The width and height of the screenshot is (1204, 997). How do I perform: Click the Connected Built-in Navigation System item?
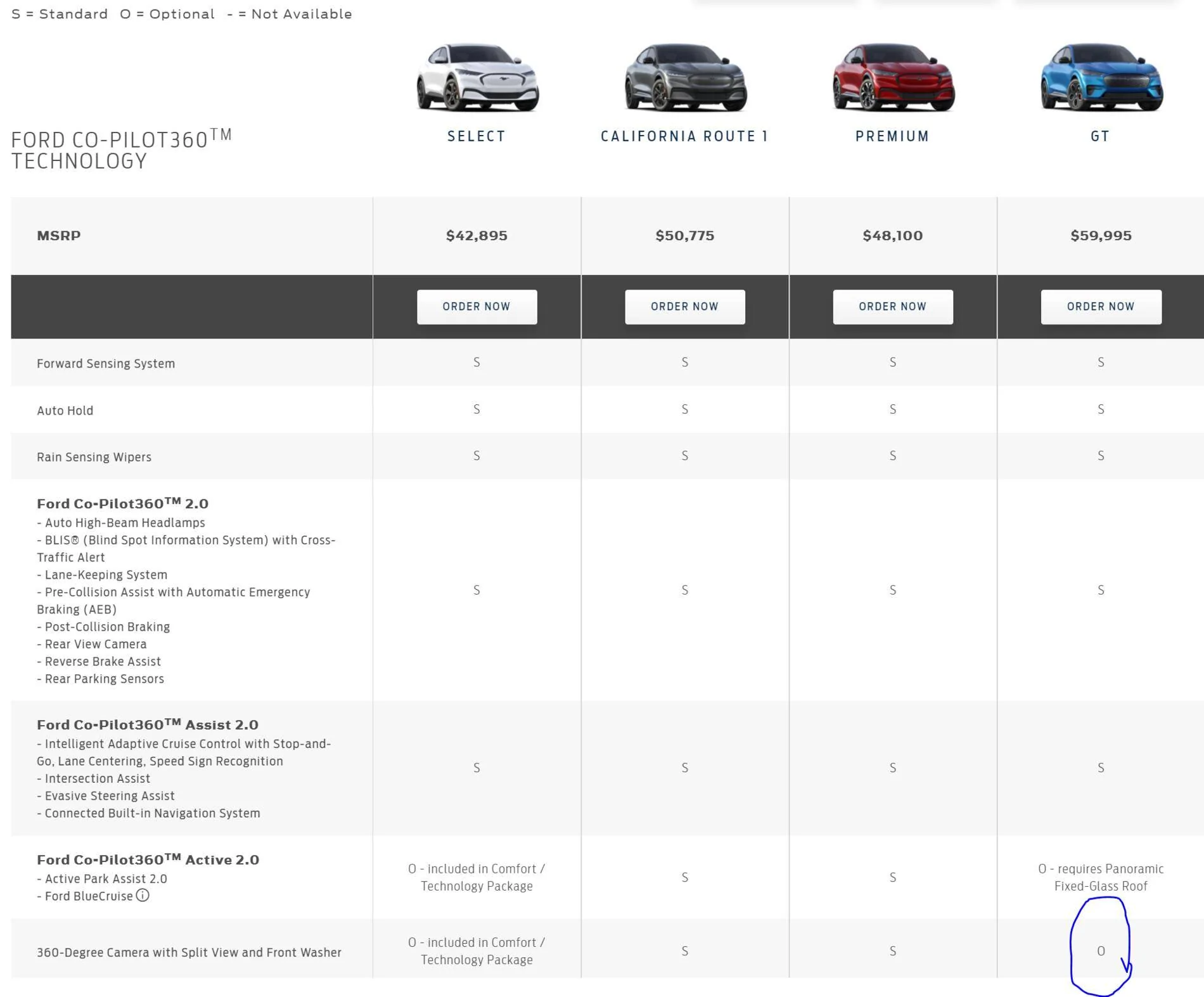point(152,813)
